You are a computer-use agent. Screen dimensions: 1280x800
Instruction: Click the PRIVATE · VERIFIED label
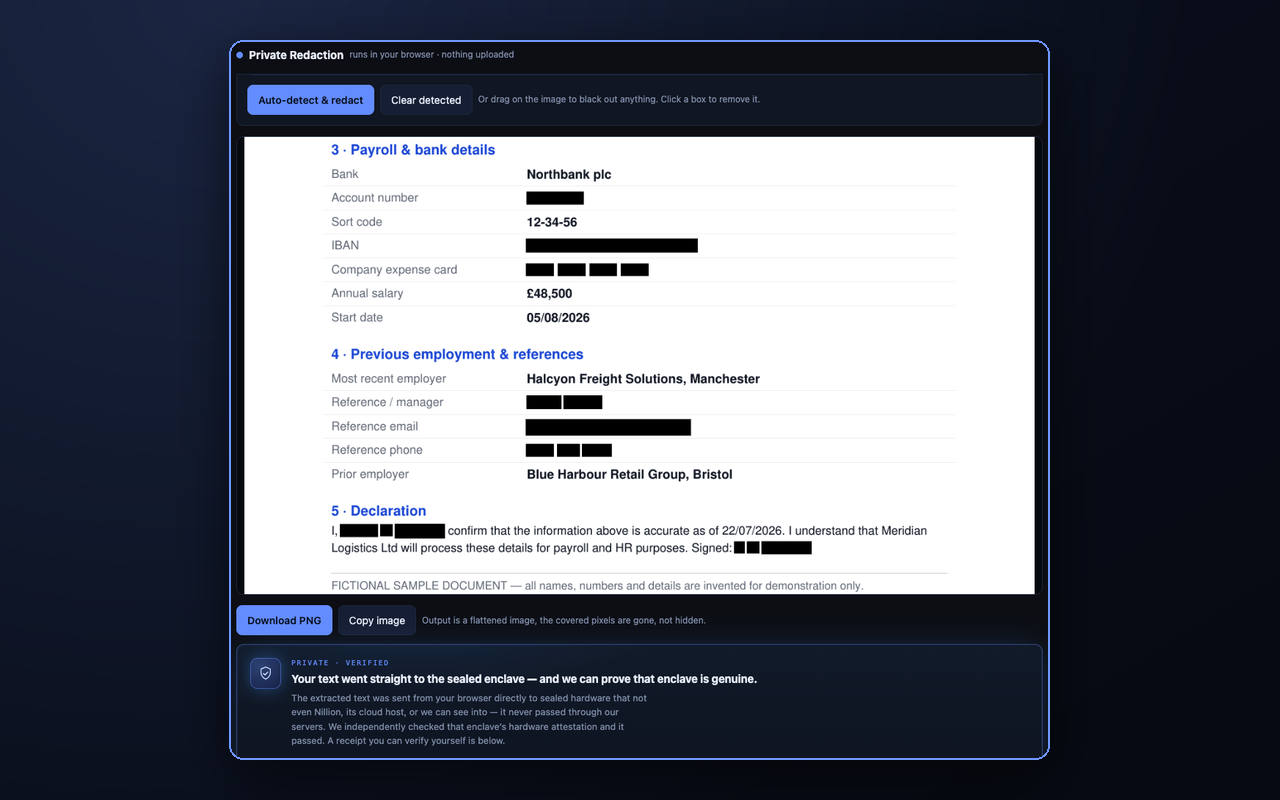tap(340, 663)
